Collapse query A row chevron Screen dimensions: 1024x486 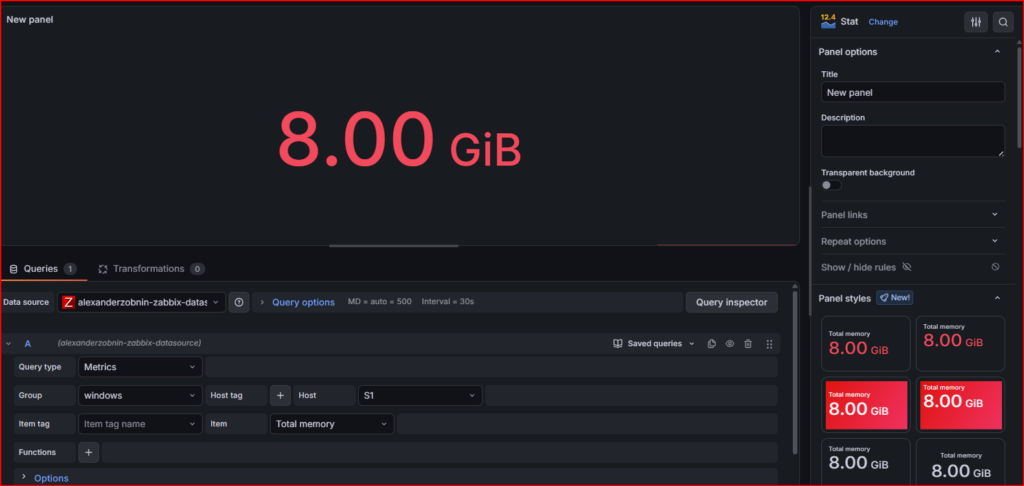tap(8, 344)
